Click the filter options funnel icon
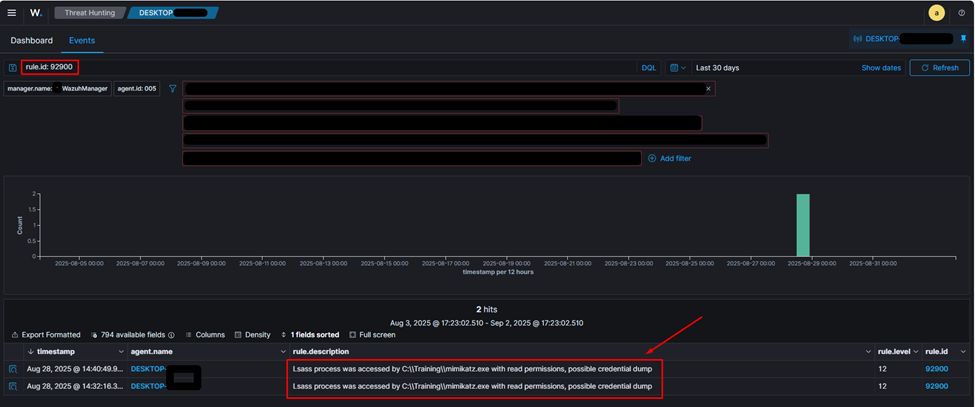Screen dimensions: 975x407 pos(172,89)
